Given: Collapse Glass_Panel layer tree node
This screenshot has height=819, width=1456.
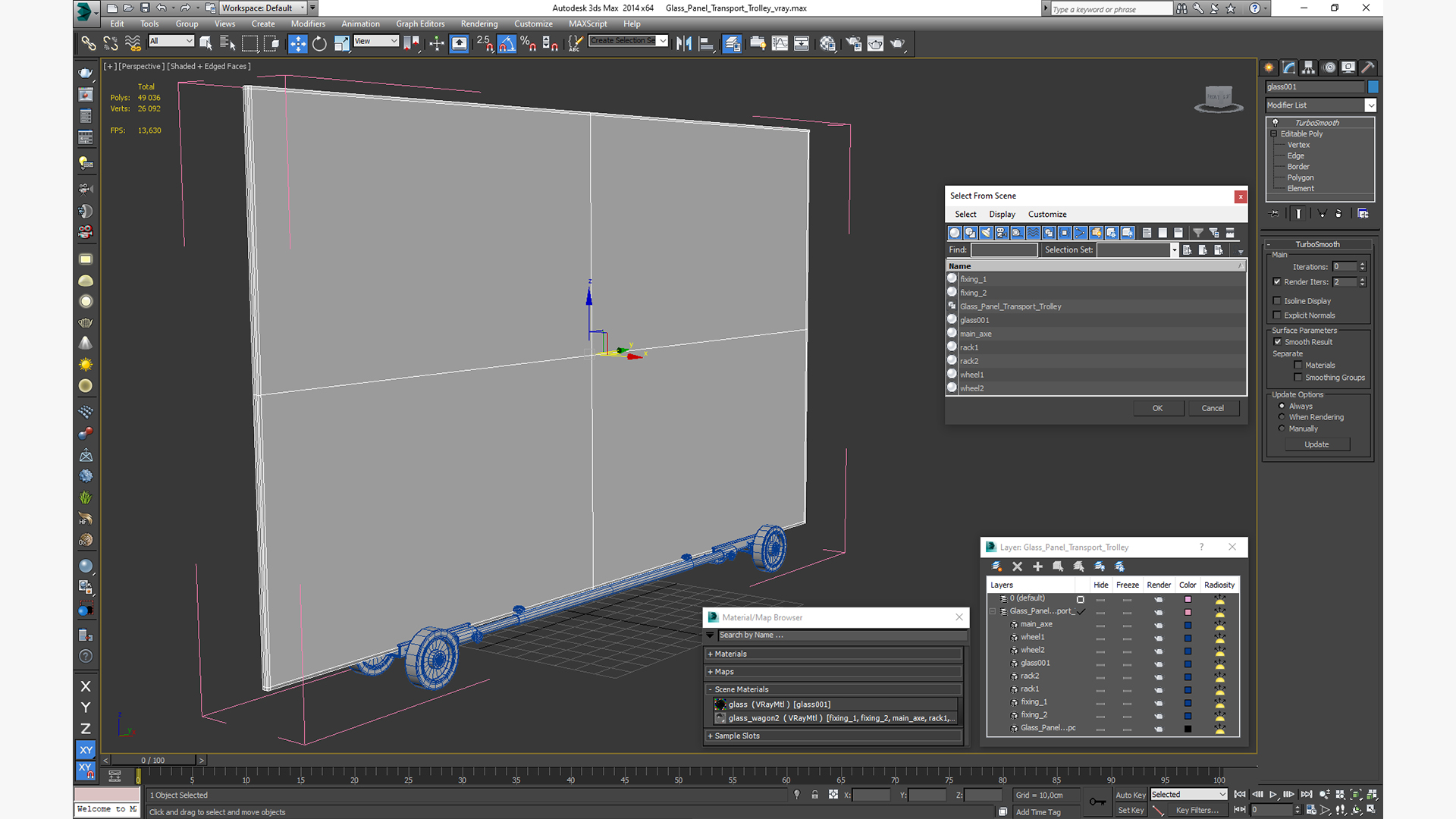Looking at the screenshot, I should pyautogui.click(x=992, y=612).
